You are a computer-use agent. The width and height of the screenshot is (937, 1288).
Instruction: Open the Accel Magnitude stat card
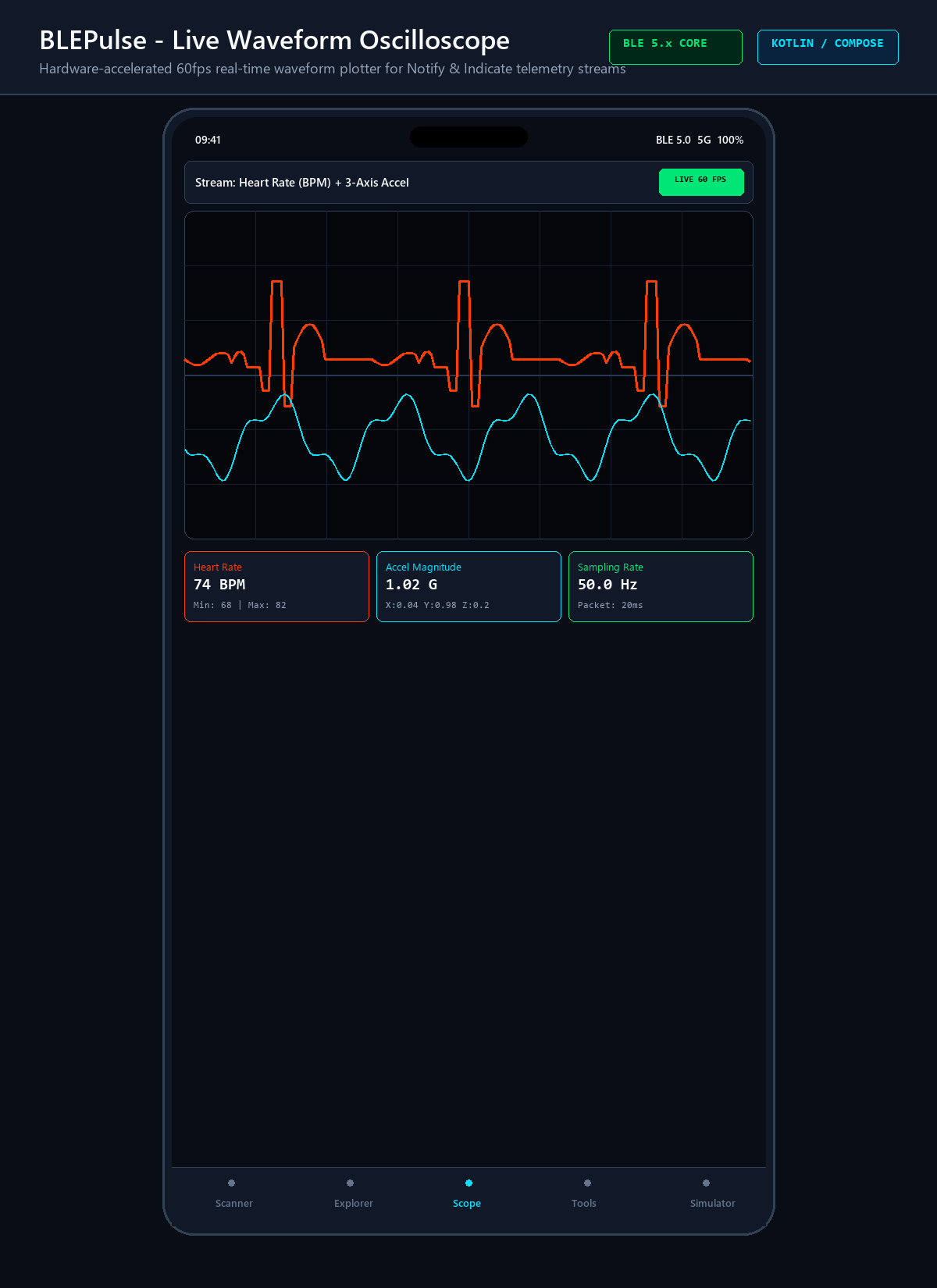point(468,586)
